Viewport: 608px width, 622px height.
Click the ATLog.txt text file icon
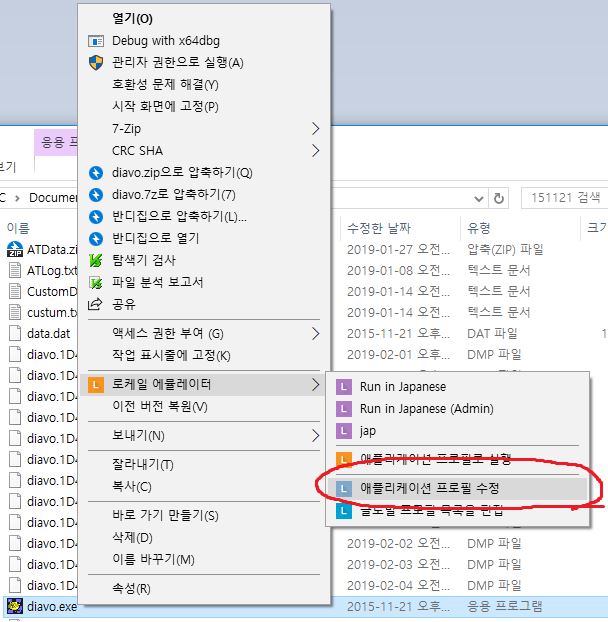coord(15,271)
